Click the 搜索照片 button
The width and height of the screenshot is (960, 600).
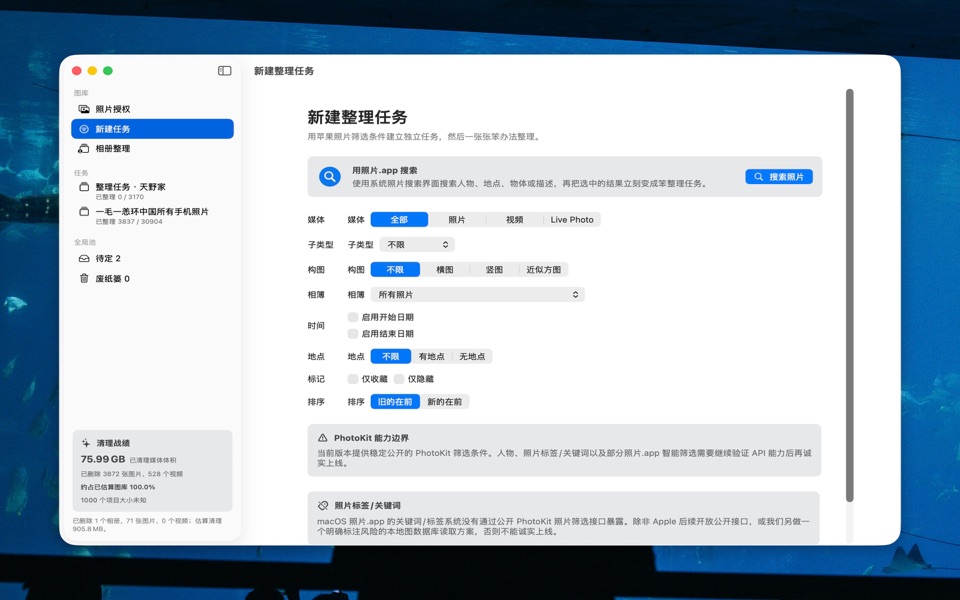point(779,176)
